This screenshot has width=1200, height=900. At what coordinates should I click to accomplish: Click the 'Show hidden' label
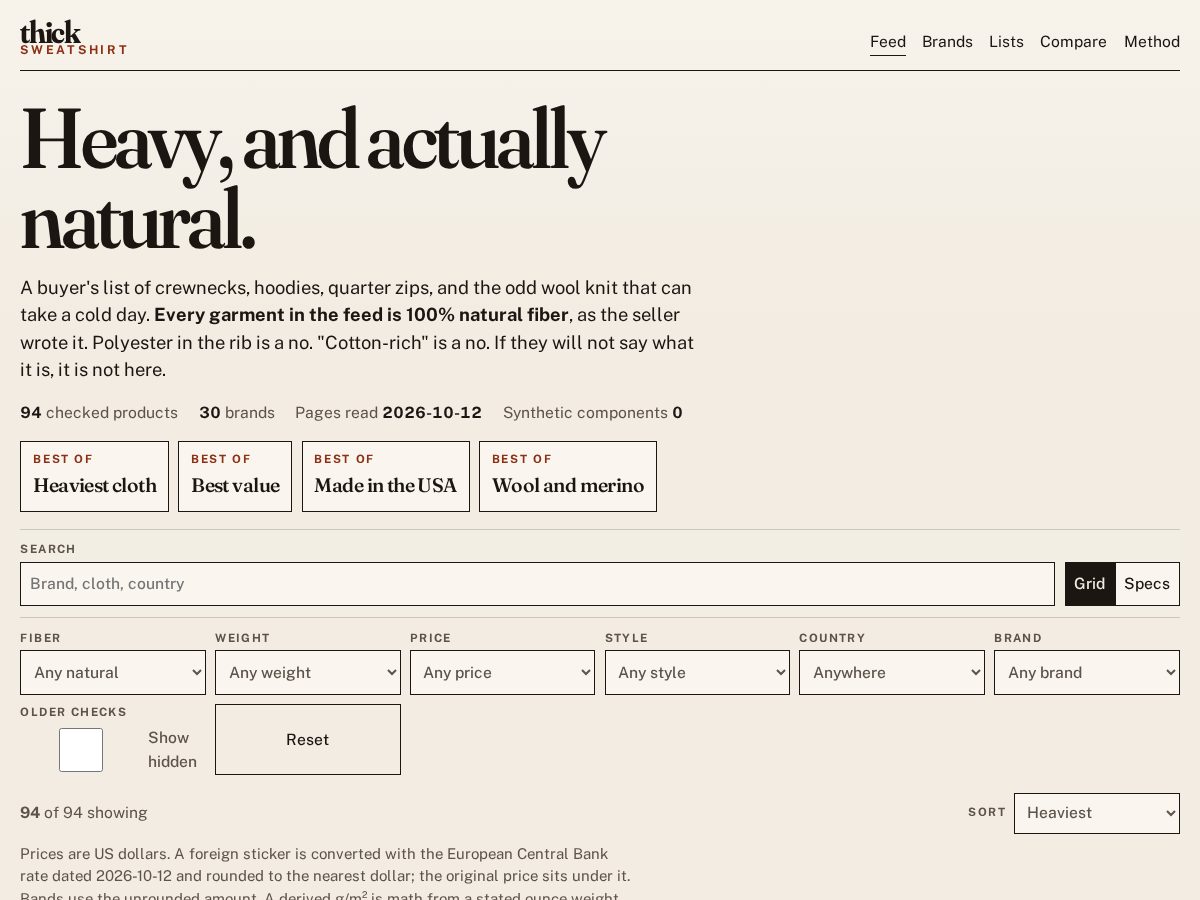tap(172, 750)
